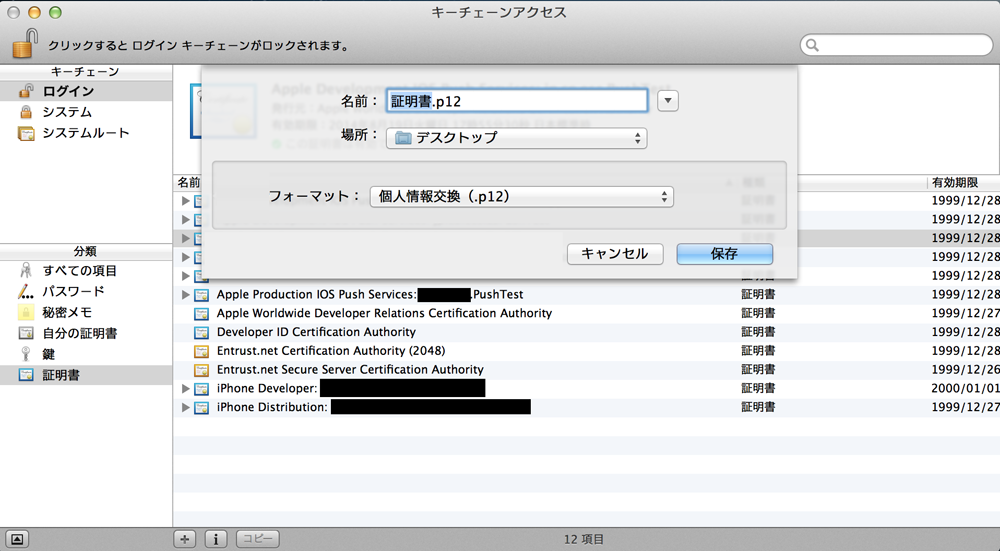This screenshot has width=1000, height=551.
Task: Click certificate icon of Apple Production IOS Push
Action: click(202, 295)
